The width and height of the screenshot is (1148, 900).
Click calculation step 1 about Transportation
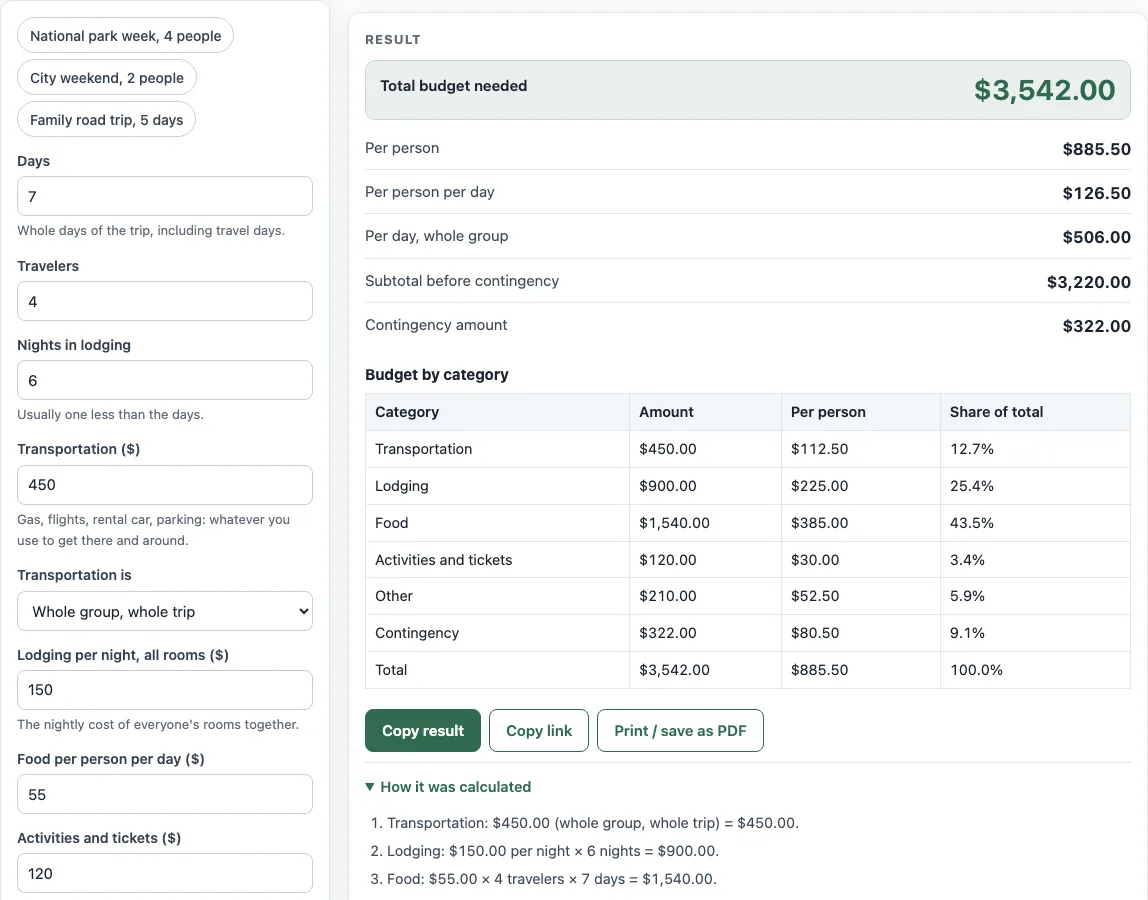pyautogui.click(x=592, y=823)
